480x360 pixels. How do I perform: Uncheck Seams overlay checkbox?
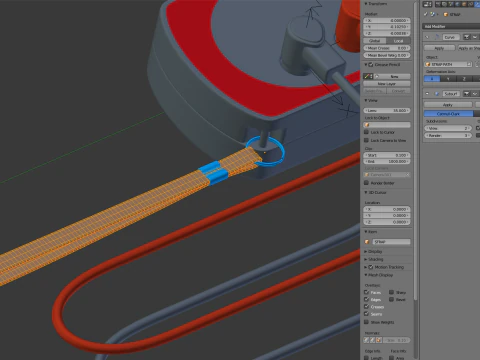[366, 314]
